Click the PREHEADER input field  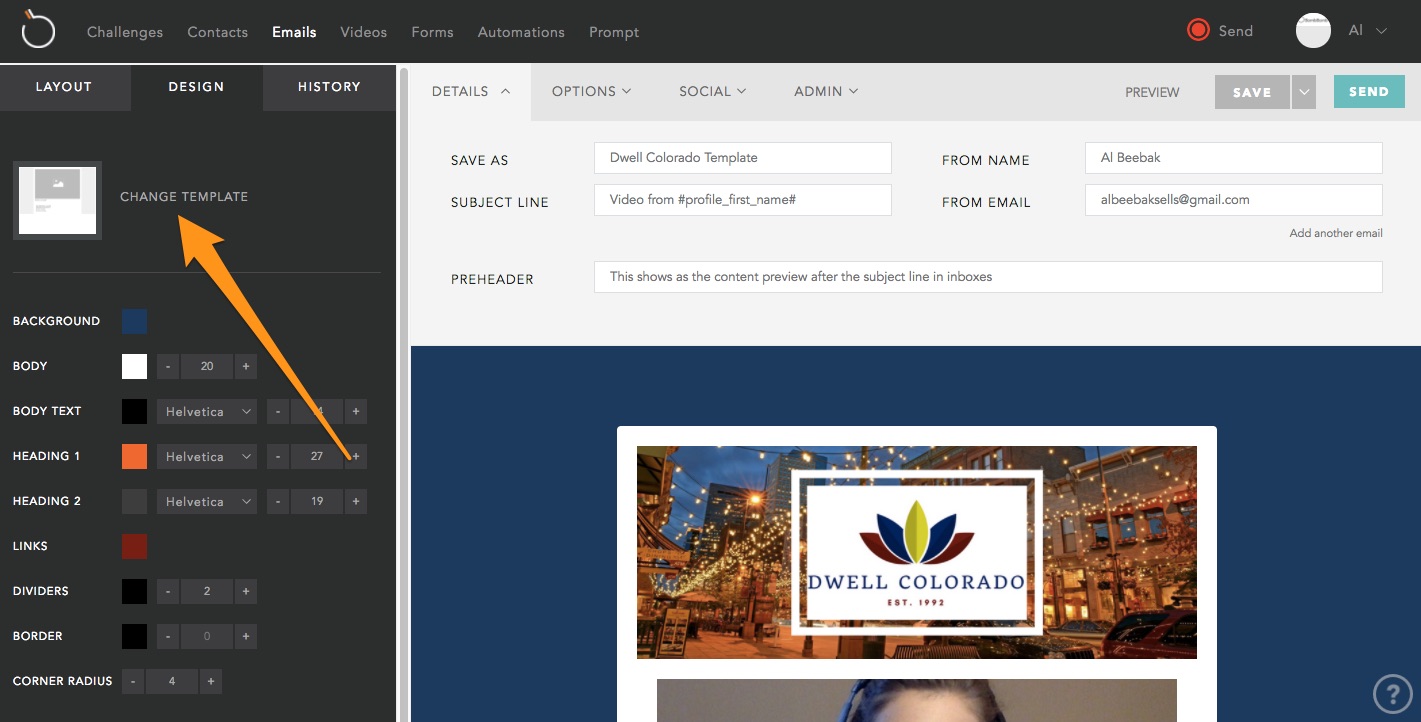988,277
